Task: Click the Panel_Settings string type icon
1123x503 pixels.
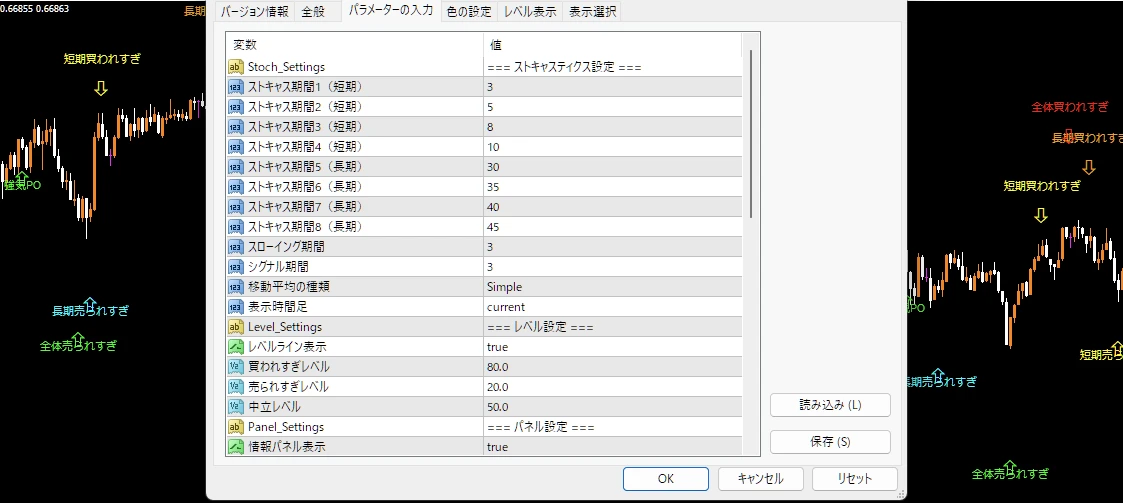Action: 236,427
